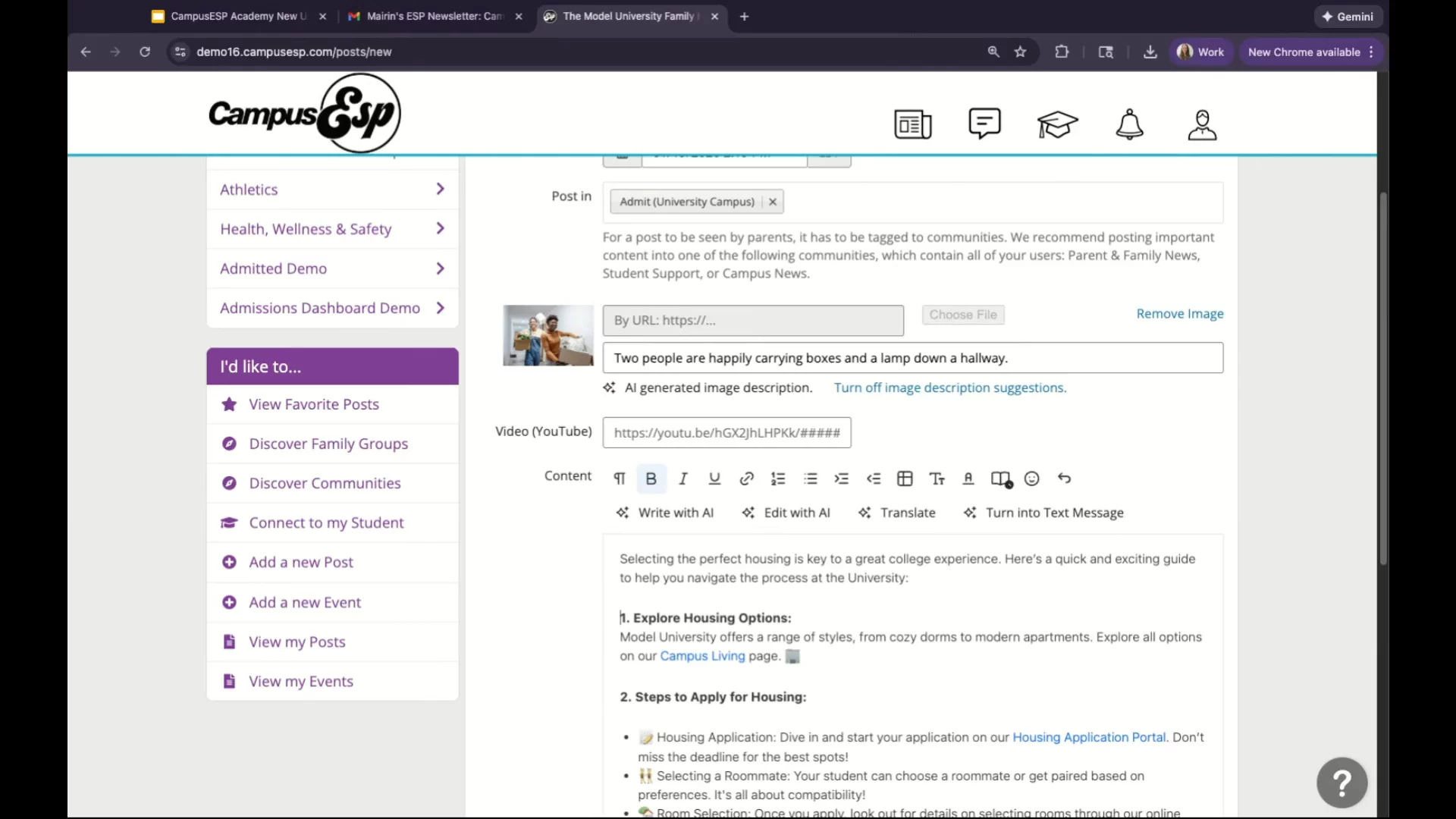
Task: Open the text color picker icon
Action: point(968,479)
